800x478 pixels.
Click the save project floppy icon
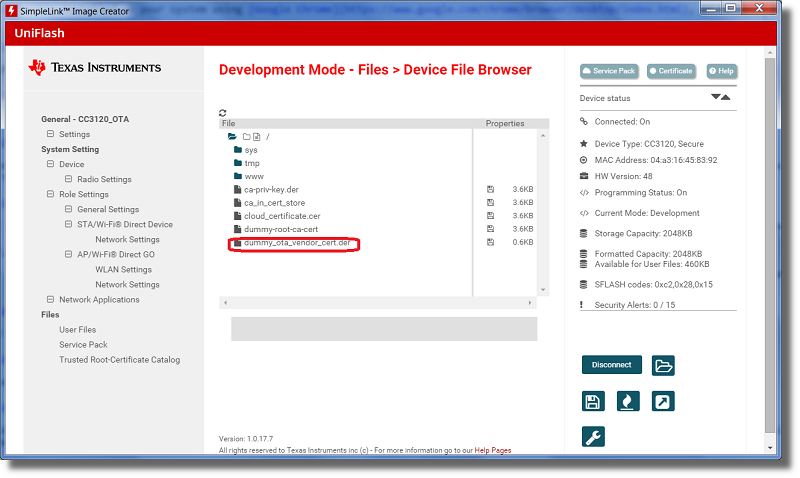point(593,401)
